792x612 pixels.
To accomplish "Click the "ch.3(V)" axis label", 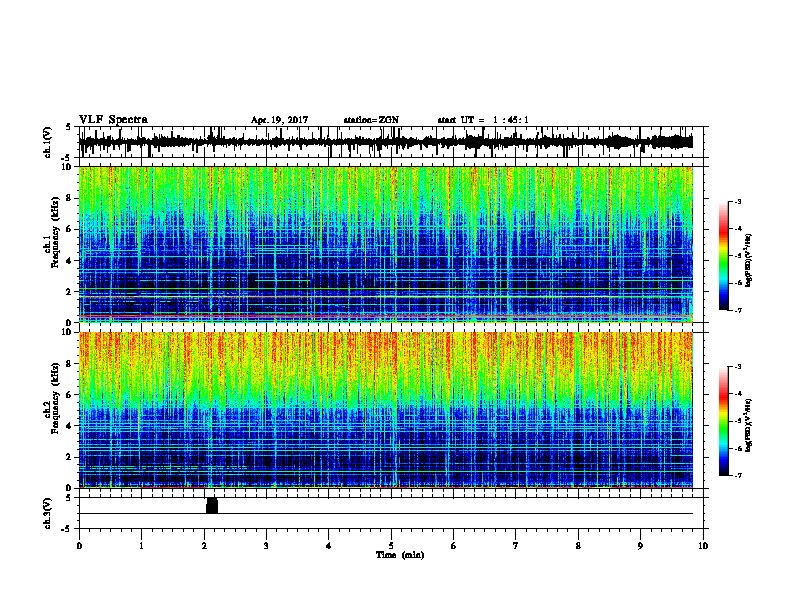I will pyautogui.click(x=47, y=513).
